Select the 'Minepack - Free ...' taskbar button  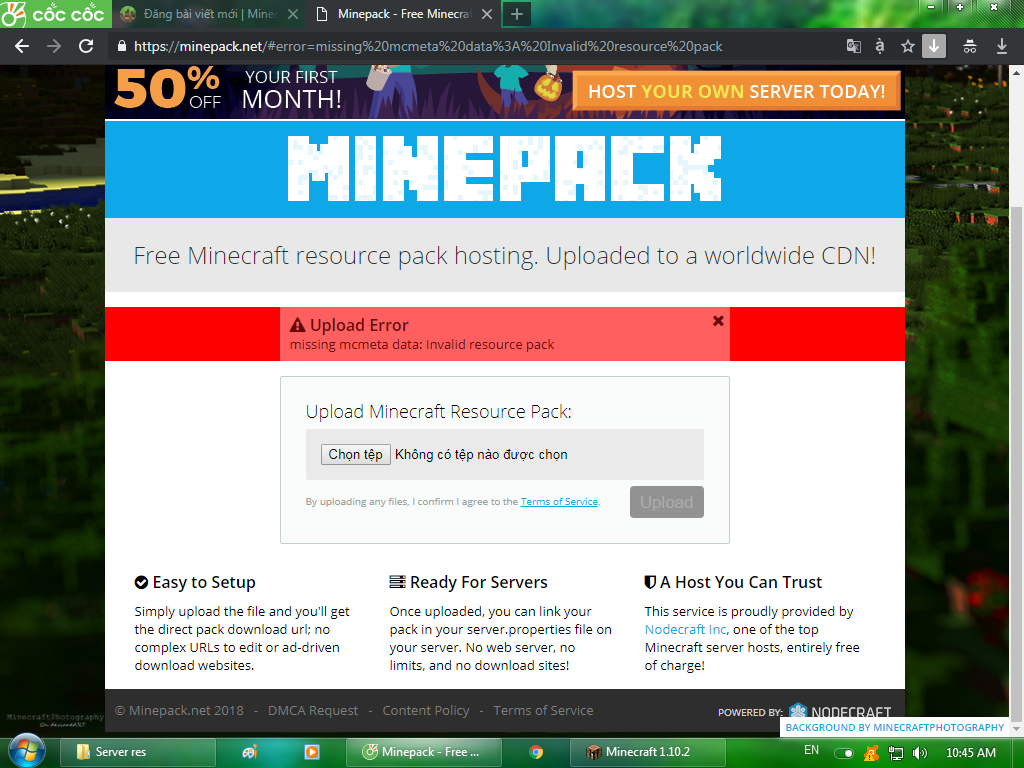coord(423,752)
